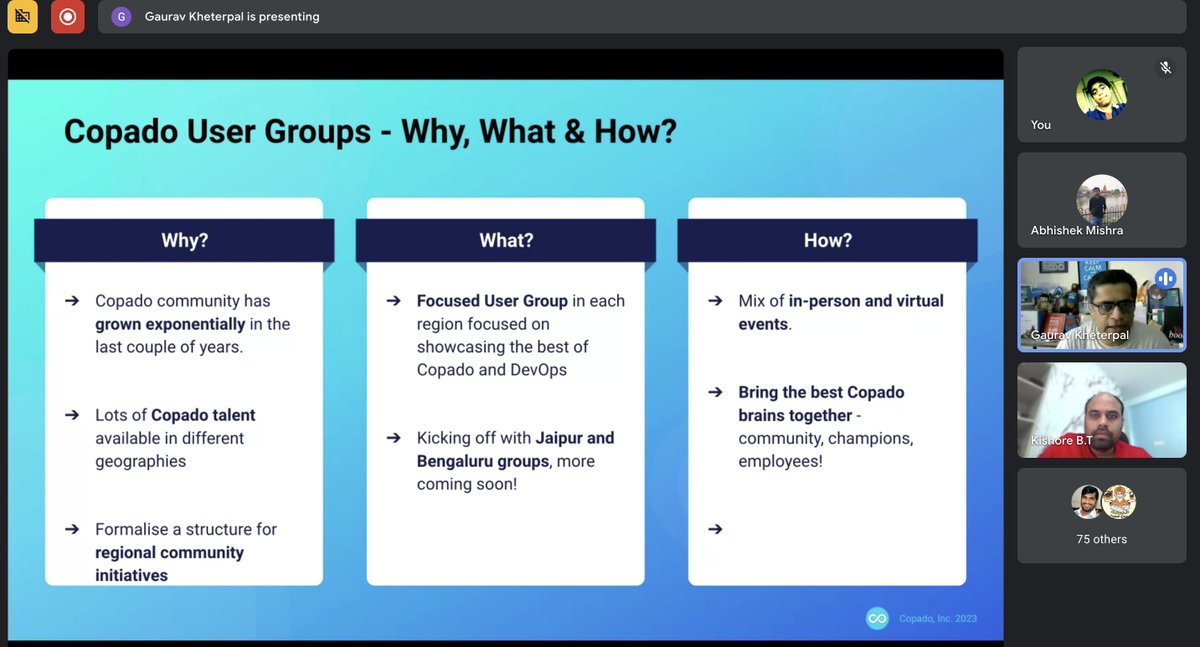The width and height of the screenshot is (1200, 647).
Task: Click the 'Kishore B.T' name label
Action: [x=1062, y=440]
